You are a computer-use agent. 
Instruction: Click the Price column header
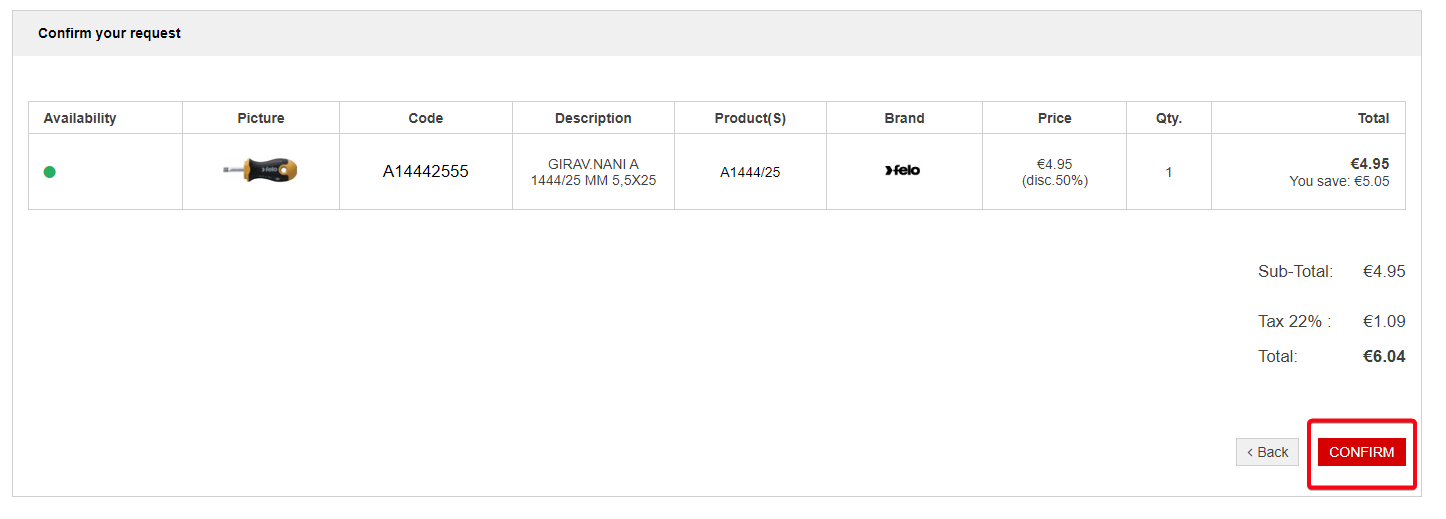coord(1055,118)
